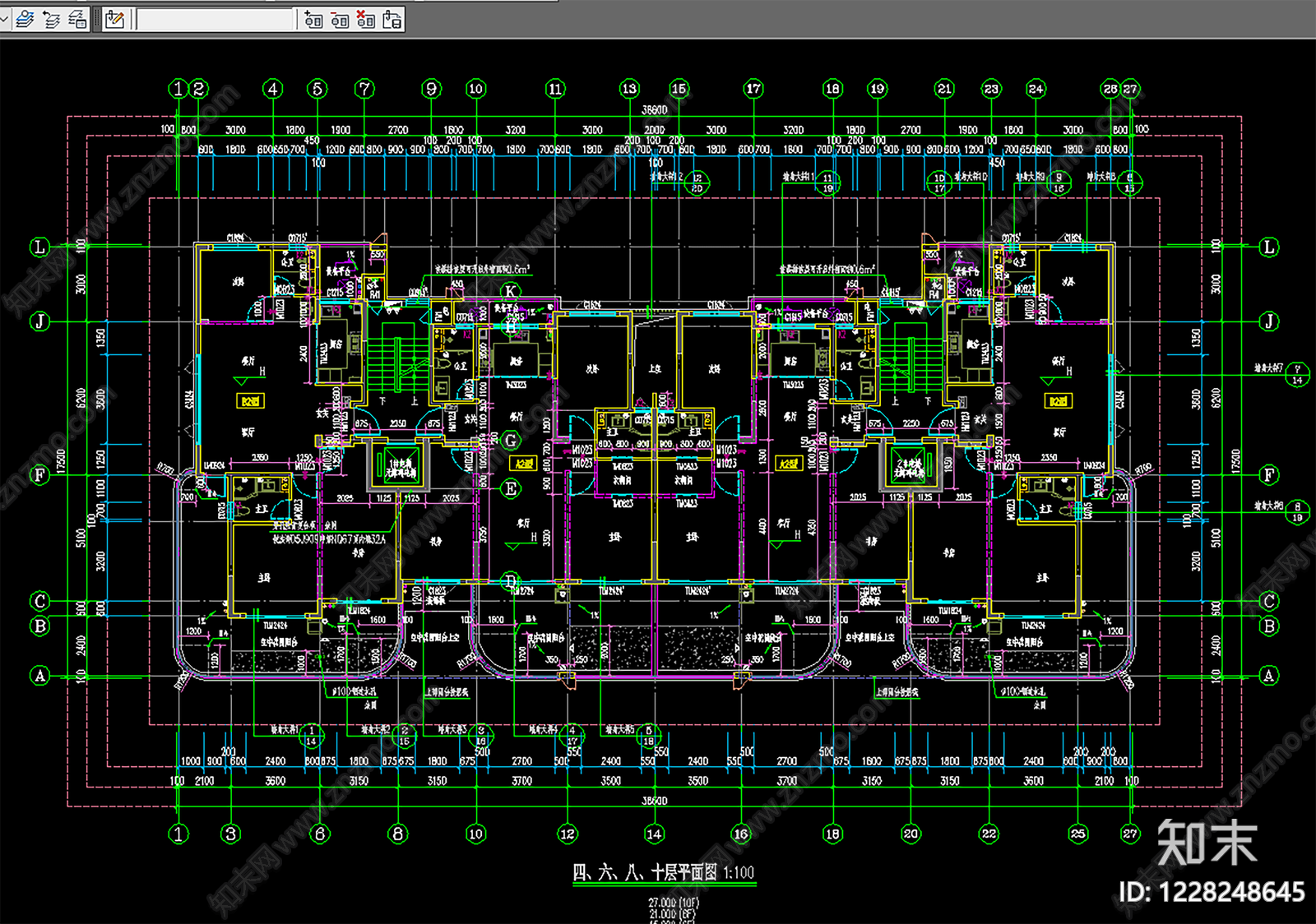Select the interior grid axis bubble K
1316x924 pixels.
click(511, 292)
